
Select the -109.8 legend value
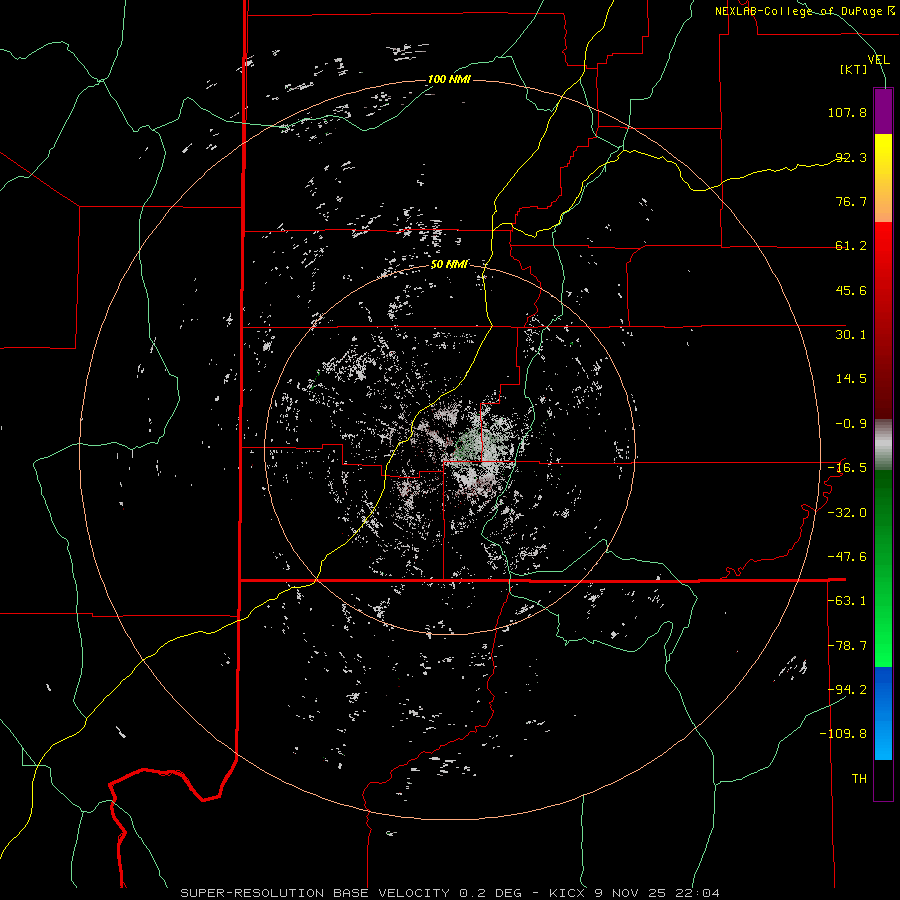click(x=844, y=734)
